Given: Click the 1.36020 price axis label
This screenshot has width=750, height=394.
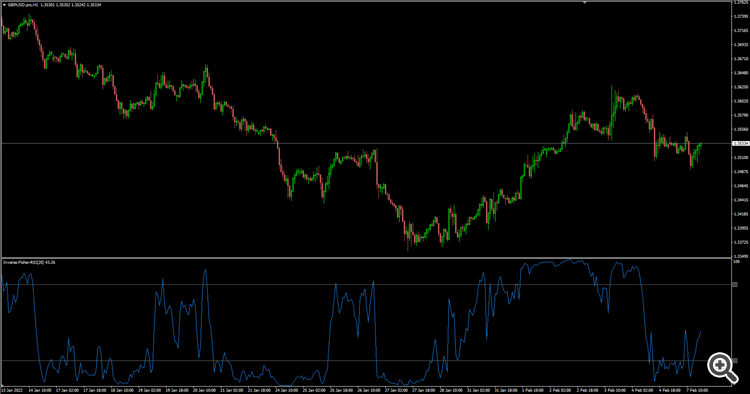Looking at the screenshot, I should [x=741, y=101].
